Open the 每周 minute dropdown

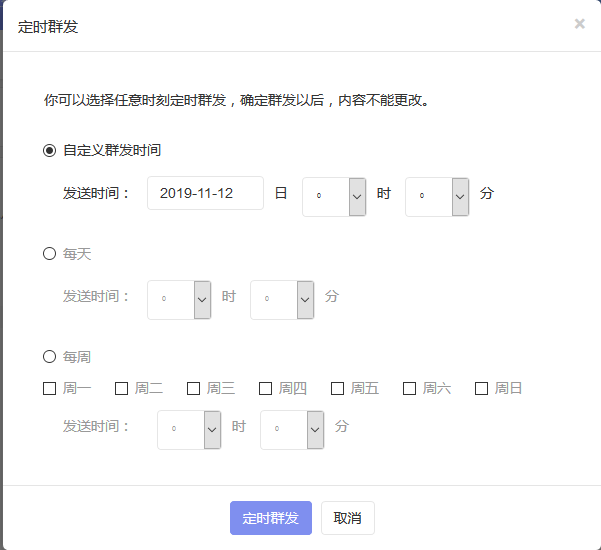click(x=292, y=430)
